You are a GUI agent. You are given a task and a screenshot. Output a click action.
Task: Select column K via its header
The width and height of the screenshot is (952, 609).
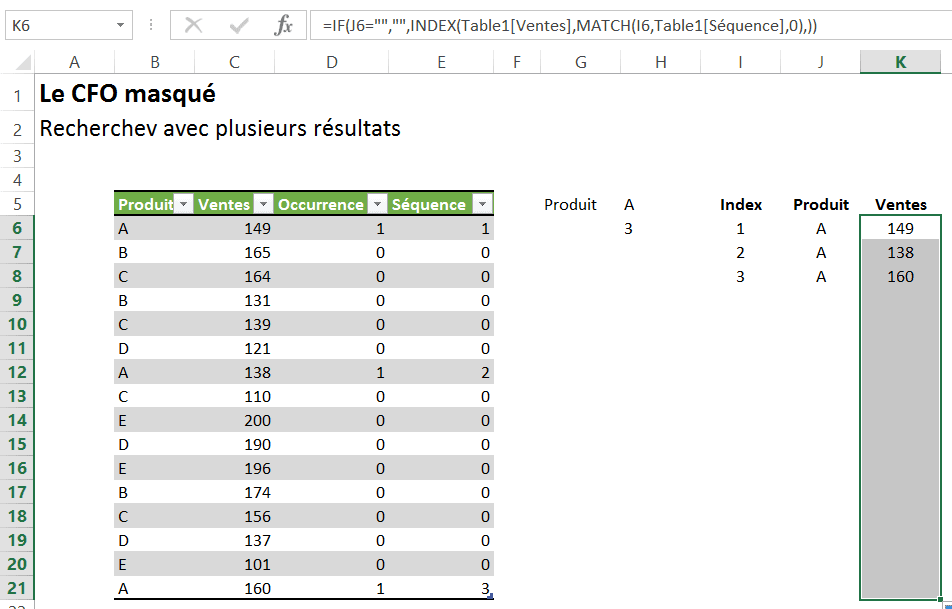[x=900, y=62]
